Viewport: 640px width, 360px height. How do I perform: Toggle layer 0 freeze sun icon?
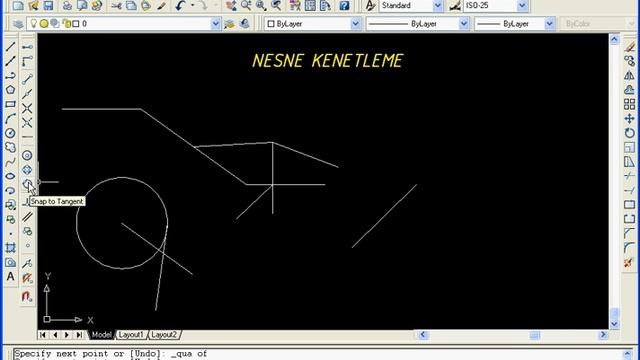44,24
